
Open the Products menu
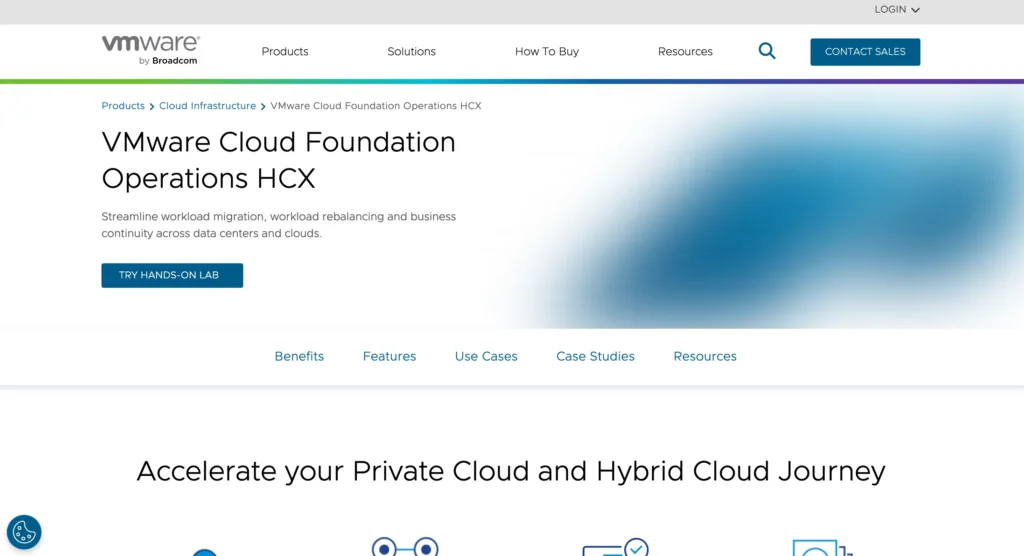click(x=285, y=52)
